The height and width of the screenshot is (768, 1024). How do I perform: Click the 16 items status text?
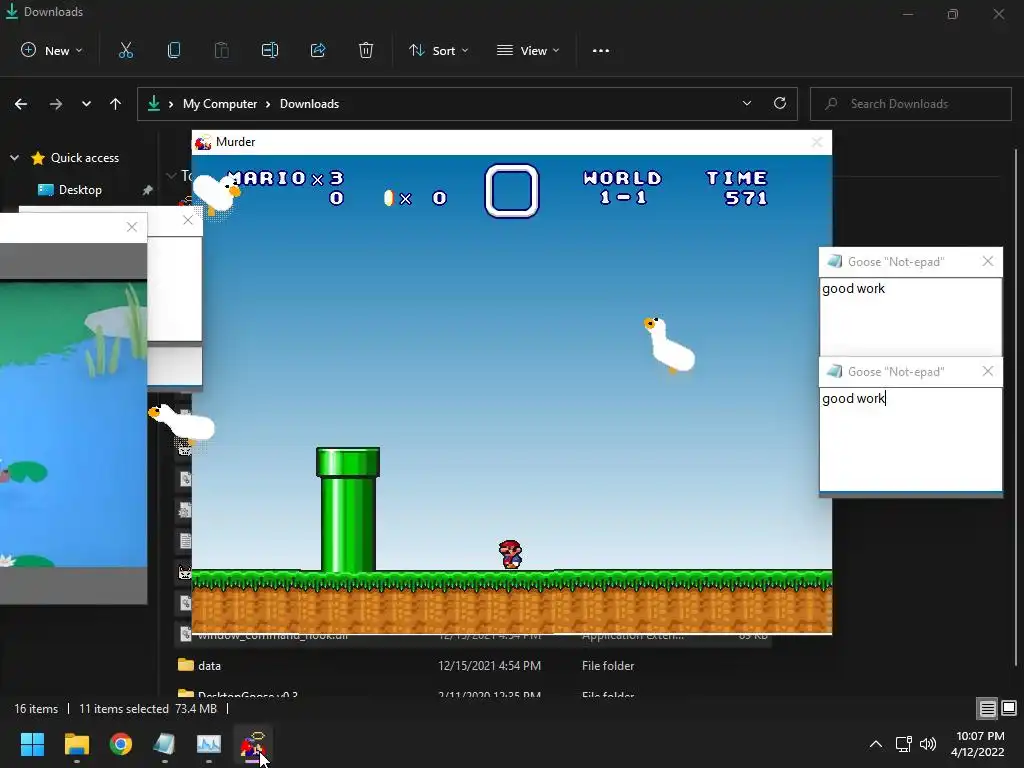(x=36, y=709)
